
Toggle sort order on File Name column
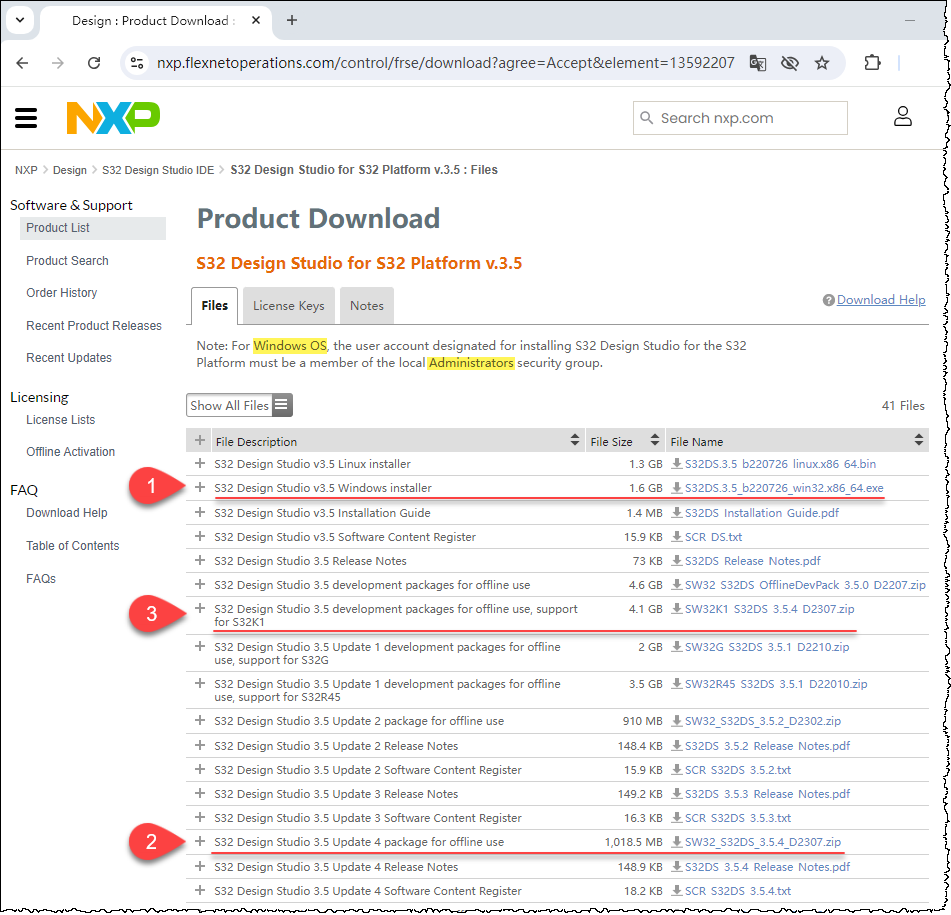918,438
